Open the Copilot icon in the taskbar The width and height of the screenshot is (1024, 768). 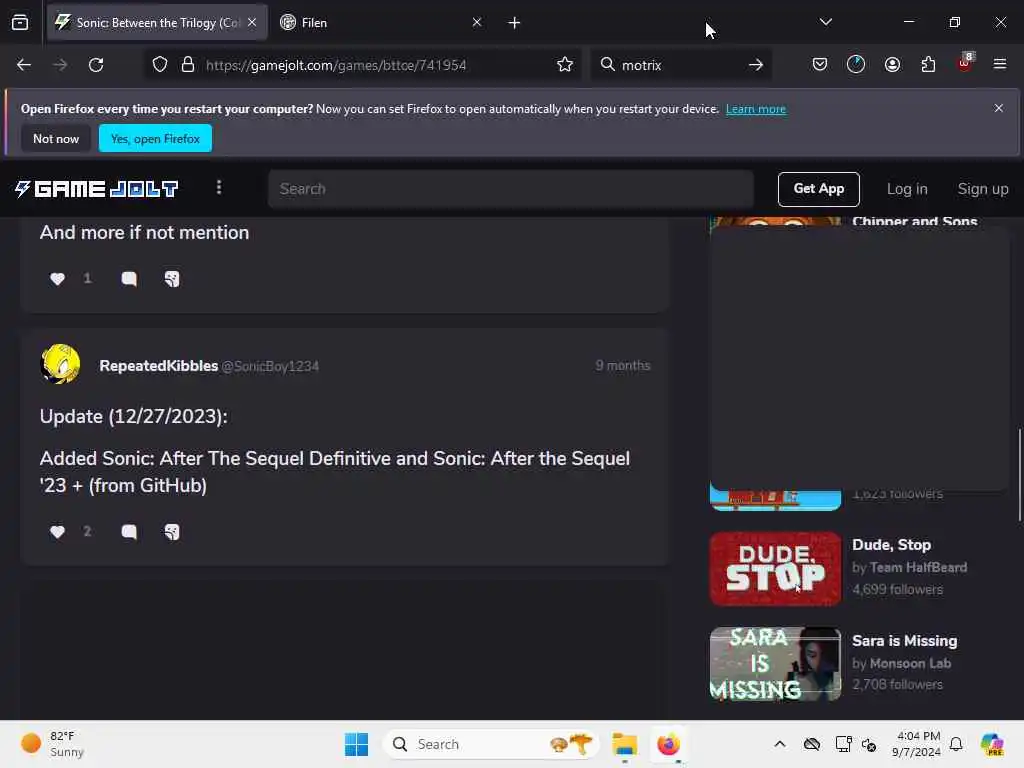[x=992, y=744]
